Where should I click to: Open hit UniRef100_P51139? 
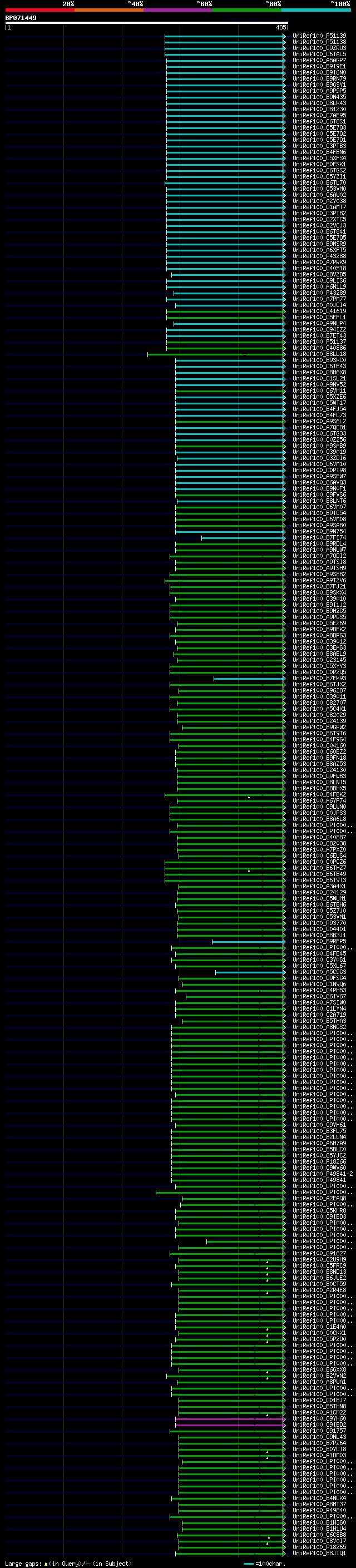click(x=319, y=36)
